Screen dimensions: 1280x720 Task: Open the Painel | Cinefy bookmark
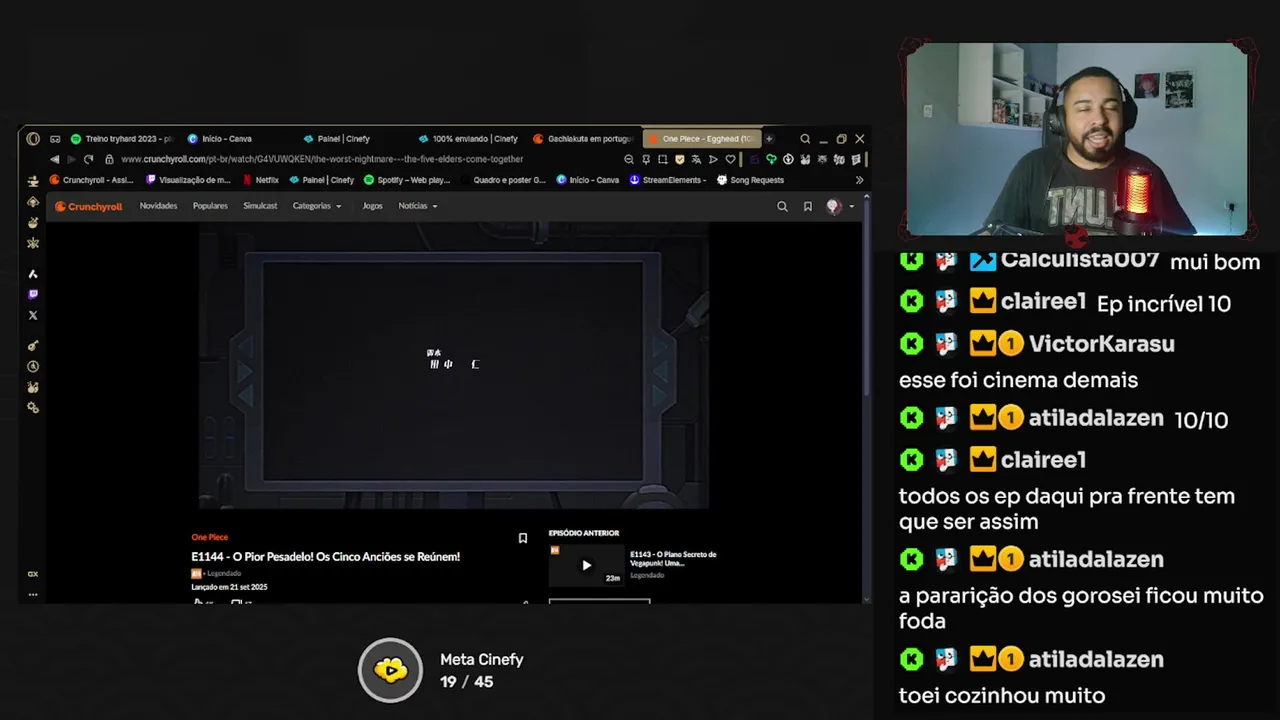(321, 180)
